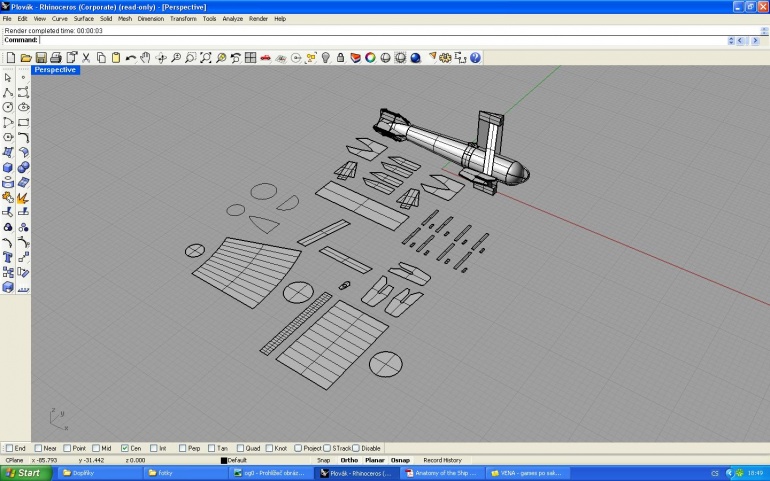Viewport: 770px width, 481px height.
Task: Toggle the Project osnap option
Action: [298, 448]
